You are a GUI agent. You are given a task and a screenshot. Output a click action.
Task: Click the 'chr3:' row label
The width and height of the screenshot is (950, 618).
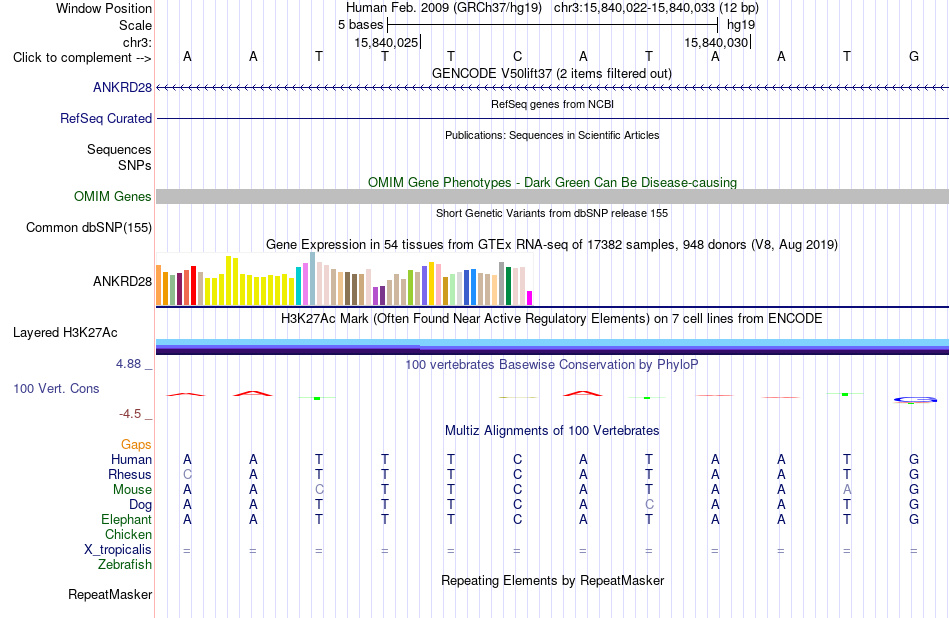[137, 42]
